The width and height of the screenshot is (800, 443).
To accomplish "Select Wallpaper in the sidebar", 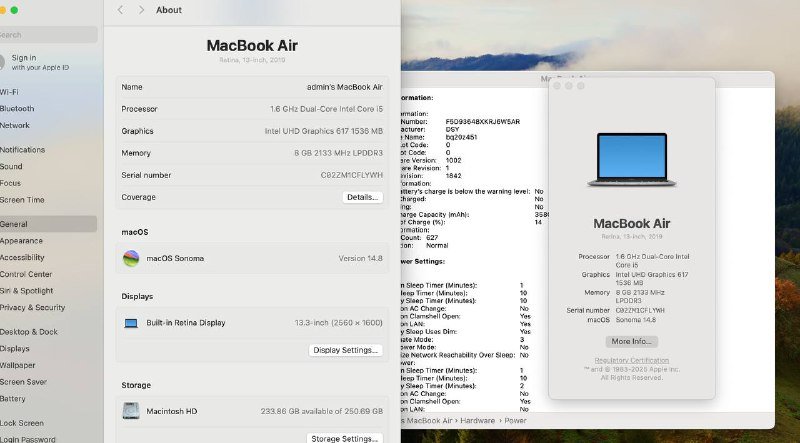I will [17, 365].
